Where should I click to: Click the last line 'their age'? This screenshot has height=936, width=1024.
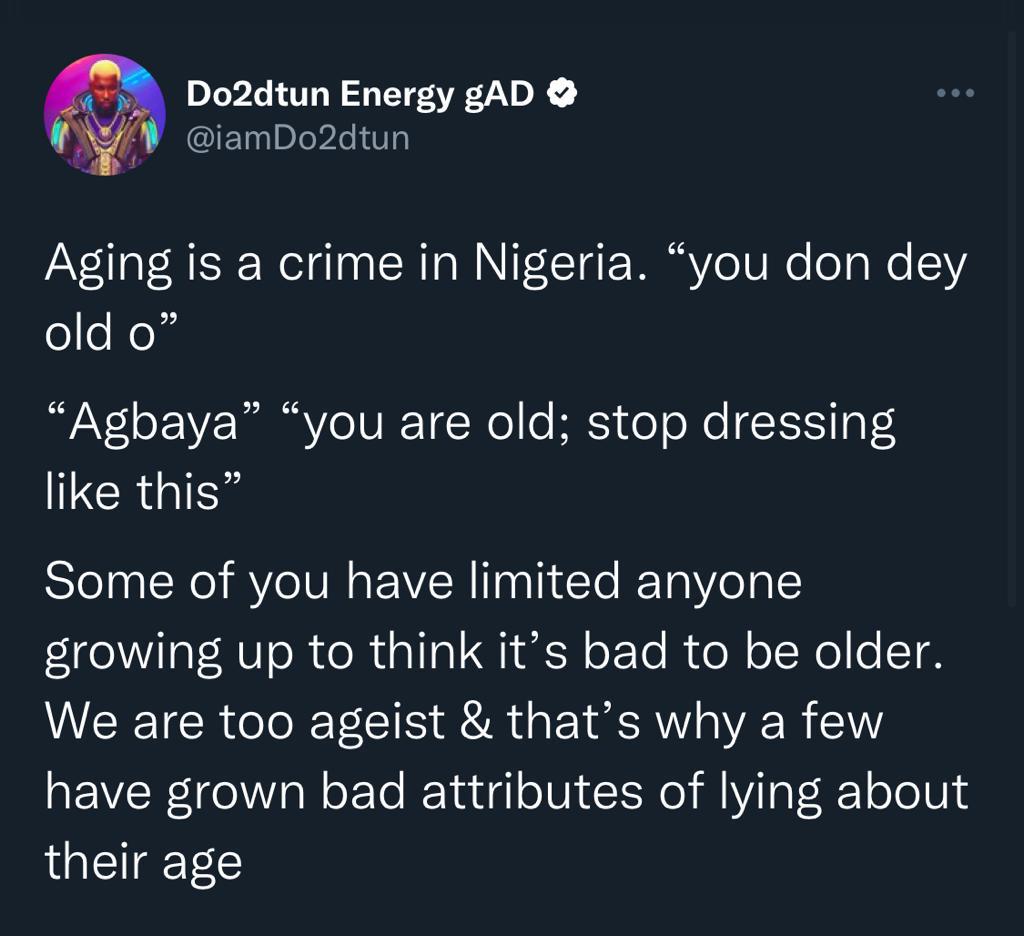point(144,862)
